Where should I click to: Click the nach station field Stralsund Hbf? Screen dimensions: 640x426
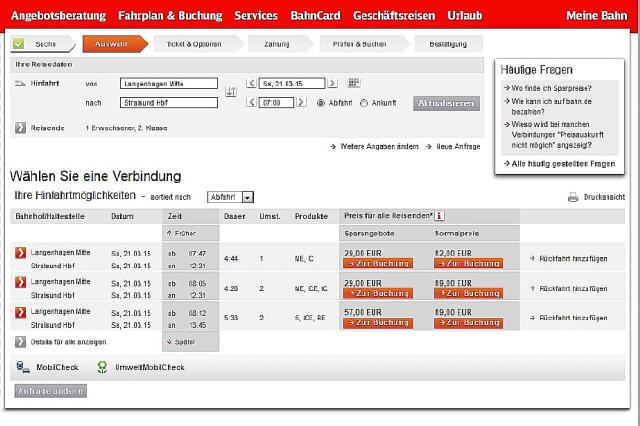point(169,102)
